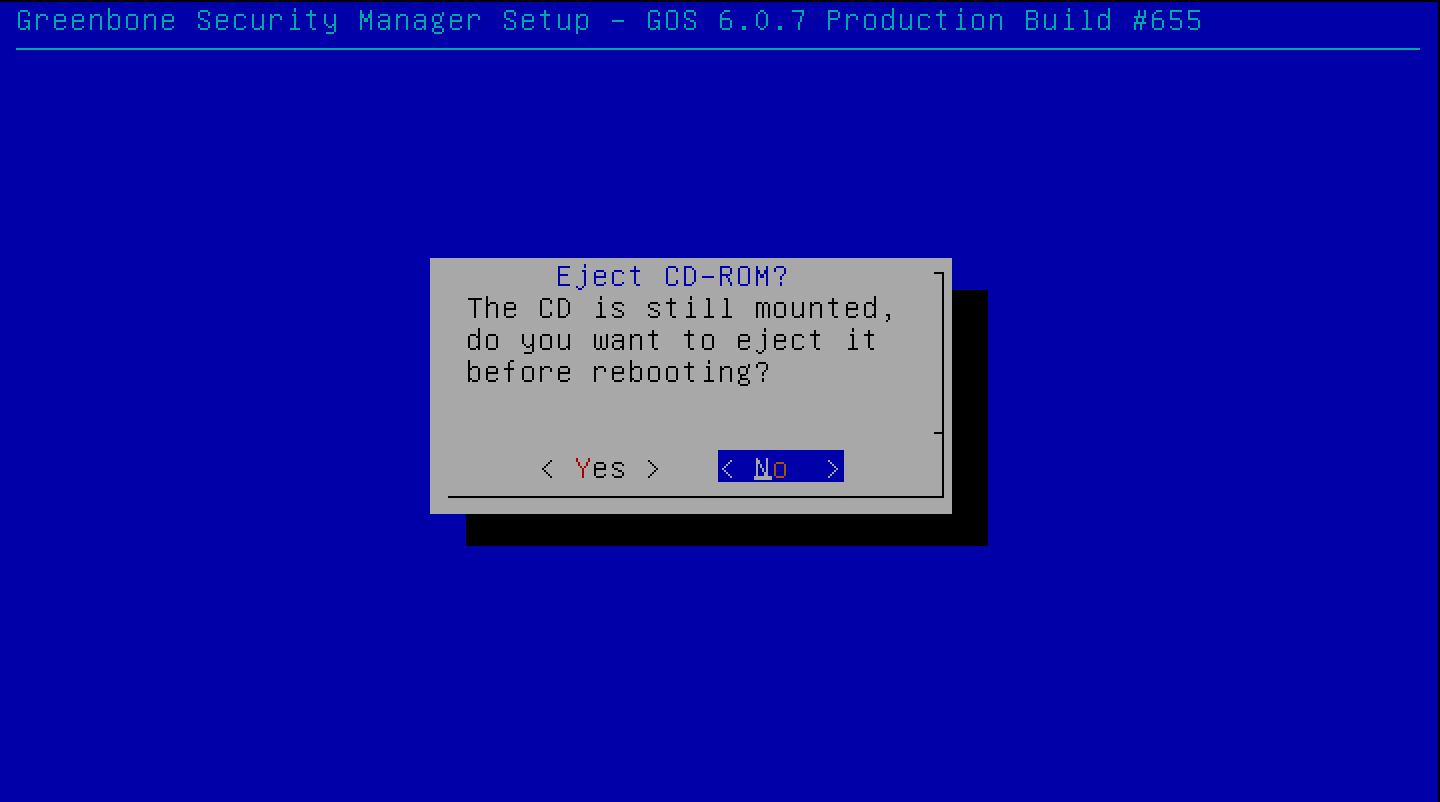Click the black drop shadow under dialog
This screenshot has width=1440, height=802.
pos(727,530)
